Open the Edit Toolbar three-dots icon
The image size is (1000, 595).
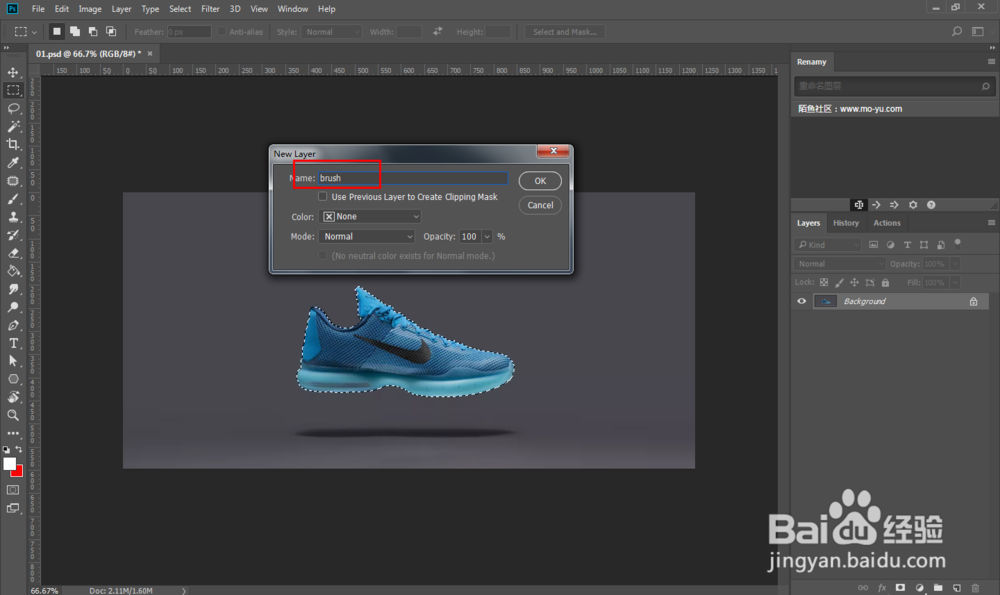(13, 433)
